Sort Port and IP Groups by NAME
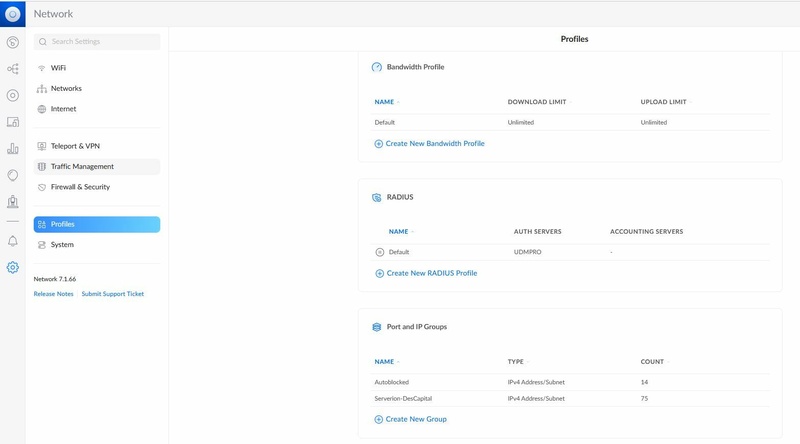Image resolution: width=800 pixels, height=444 pixels. tap(384, 362)
